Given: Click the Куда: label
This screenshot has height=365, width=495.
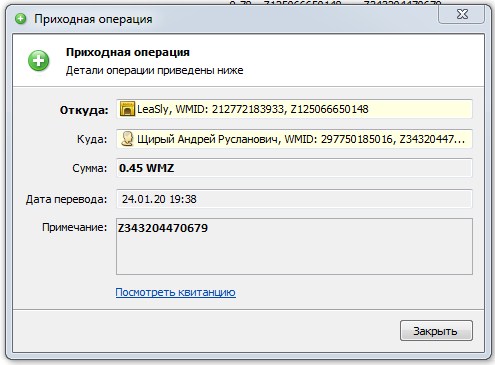Looking at the screenshot, I should click(92, 139).
